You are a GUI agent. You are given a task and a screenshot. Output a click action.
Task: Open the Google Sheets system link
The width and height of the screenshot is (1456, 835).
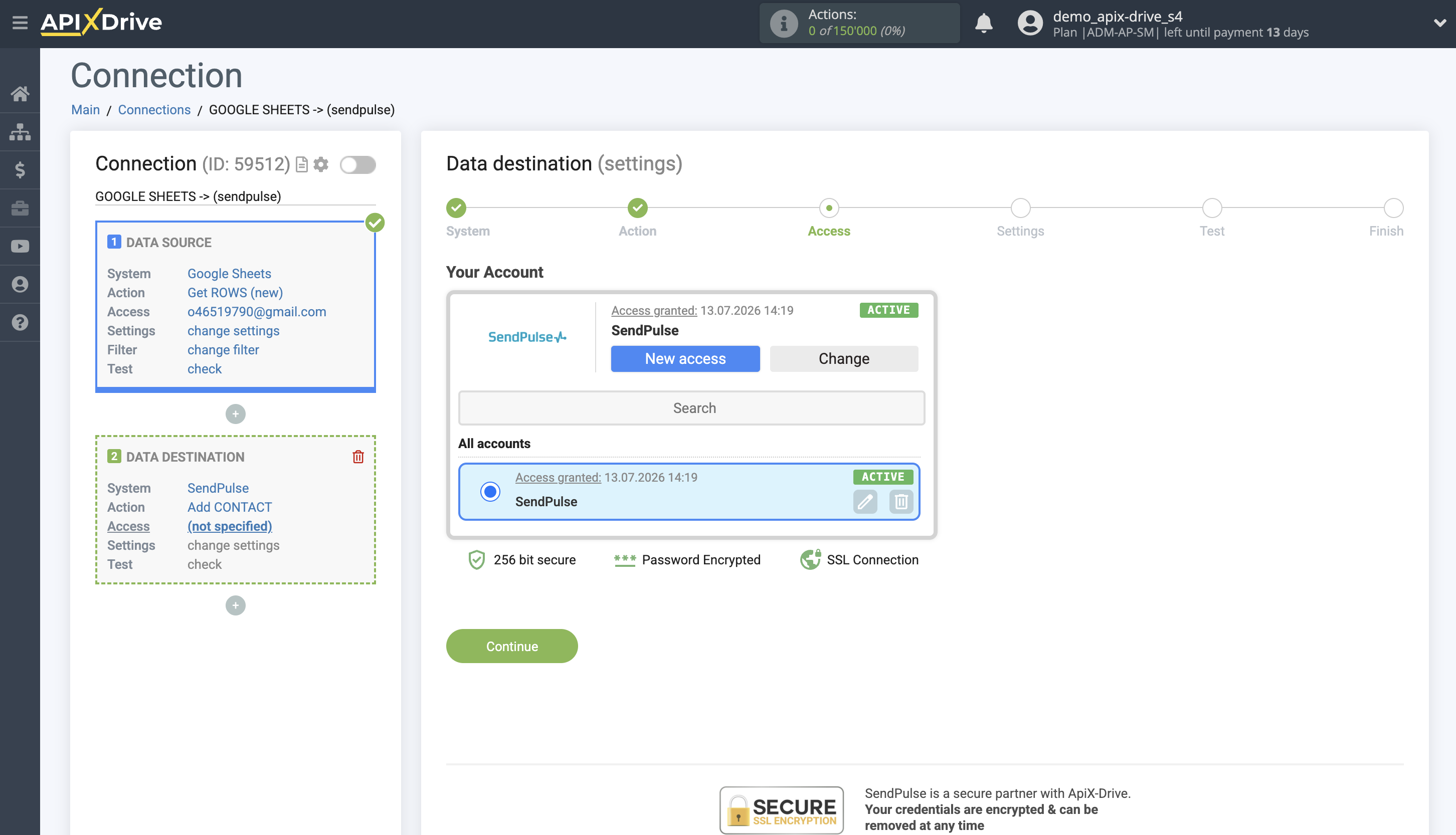pyautogui.click(x=229, y=274)
